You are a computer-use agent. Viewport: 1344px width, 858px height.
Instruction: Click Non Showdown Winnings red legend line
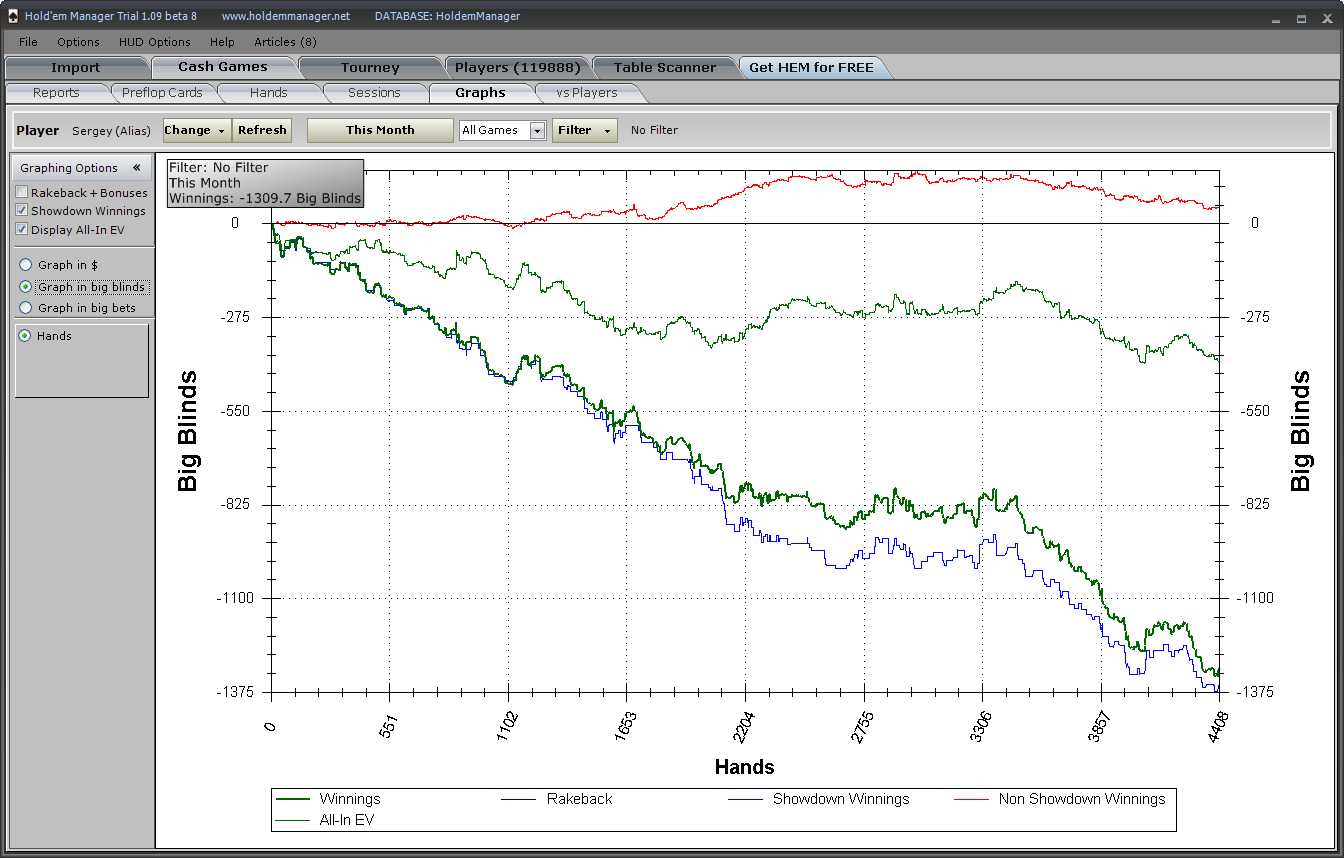972,799
